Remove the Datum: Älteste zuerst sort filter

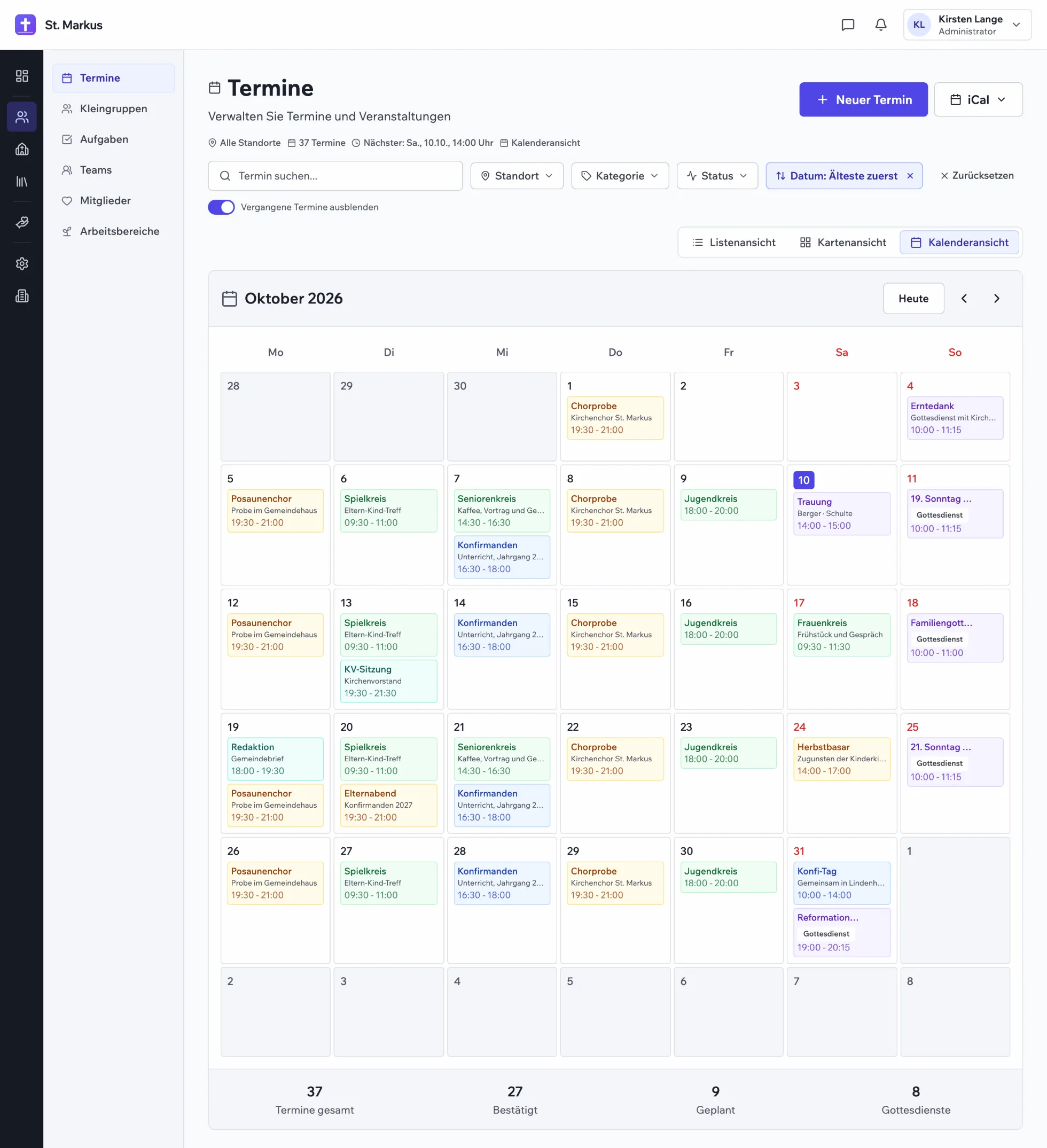(910, 175)
